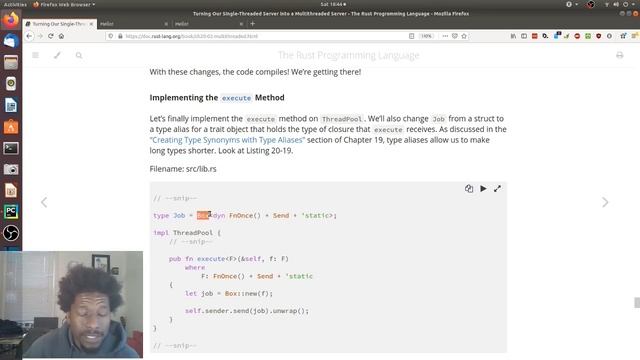
Task: Open the Firefox Library icon
Action: (x=513, y=36)
